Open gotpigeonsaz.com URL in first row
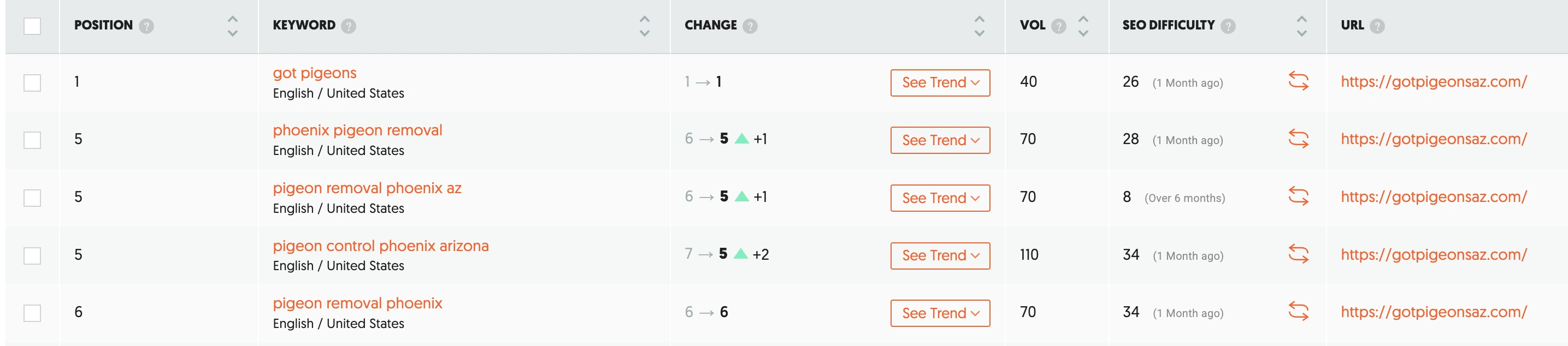1568x346 pixels. tap(1434, 81)
